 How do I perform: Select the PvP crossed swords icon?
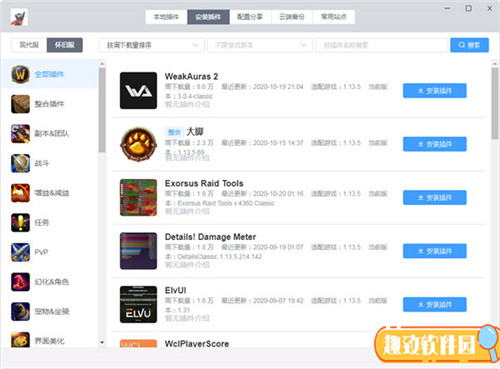coord(20,252)
